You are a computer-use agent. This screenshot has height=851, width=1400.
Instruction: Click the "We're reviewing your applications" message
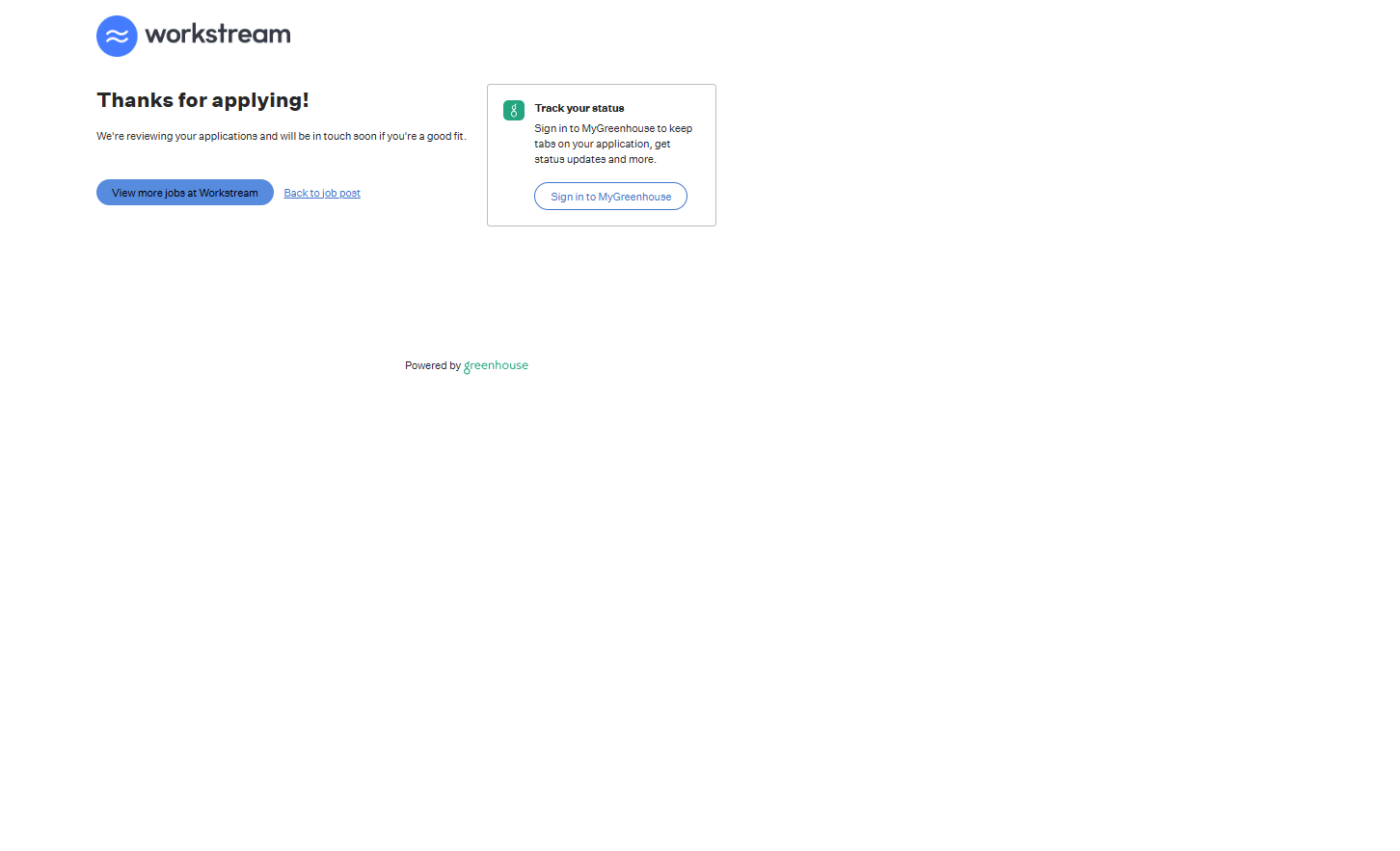coord(281,137)
